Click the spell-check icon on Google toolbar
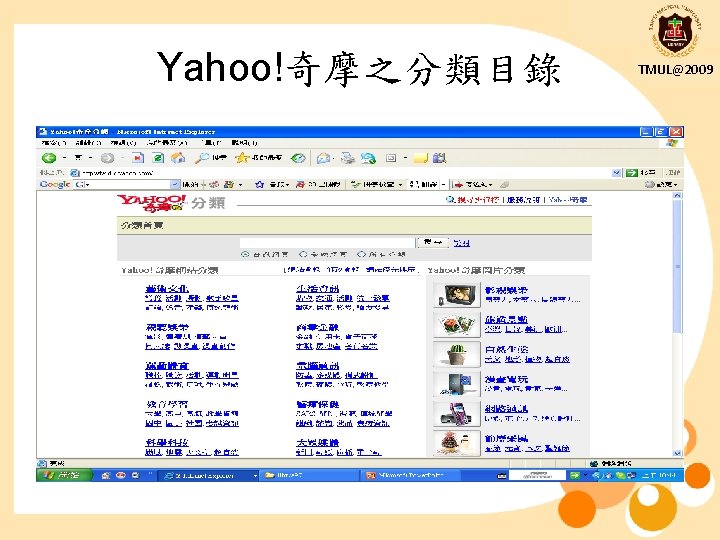Screen dimensions: 720x540 pos(355,185)
